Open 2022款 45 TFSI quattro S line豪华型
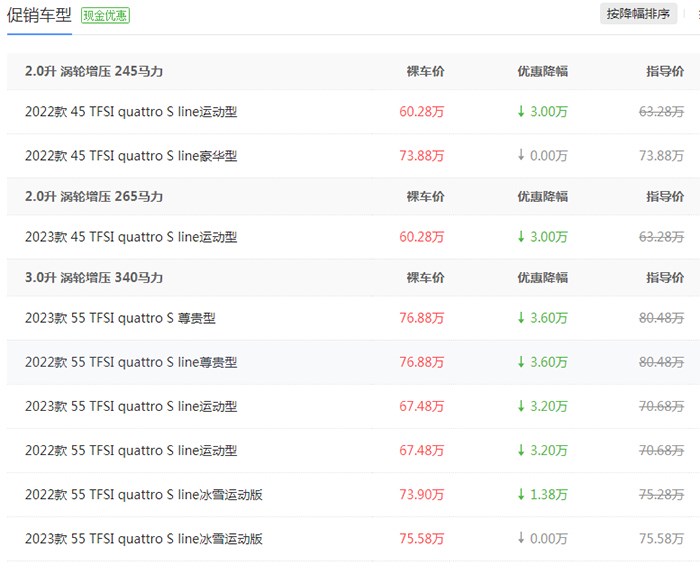The width and height of the screenshot is (700, 574). [x=131, y=156]
